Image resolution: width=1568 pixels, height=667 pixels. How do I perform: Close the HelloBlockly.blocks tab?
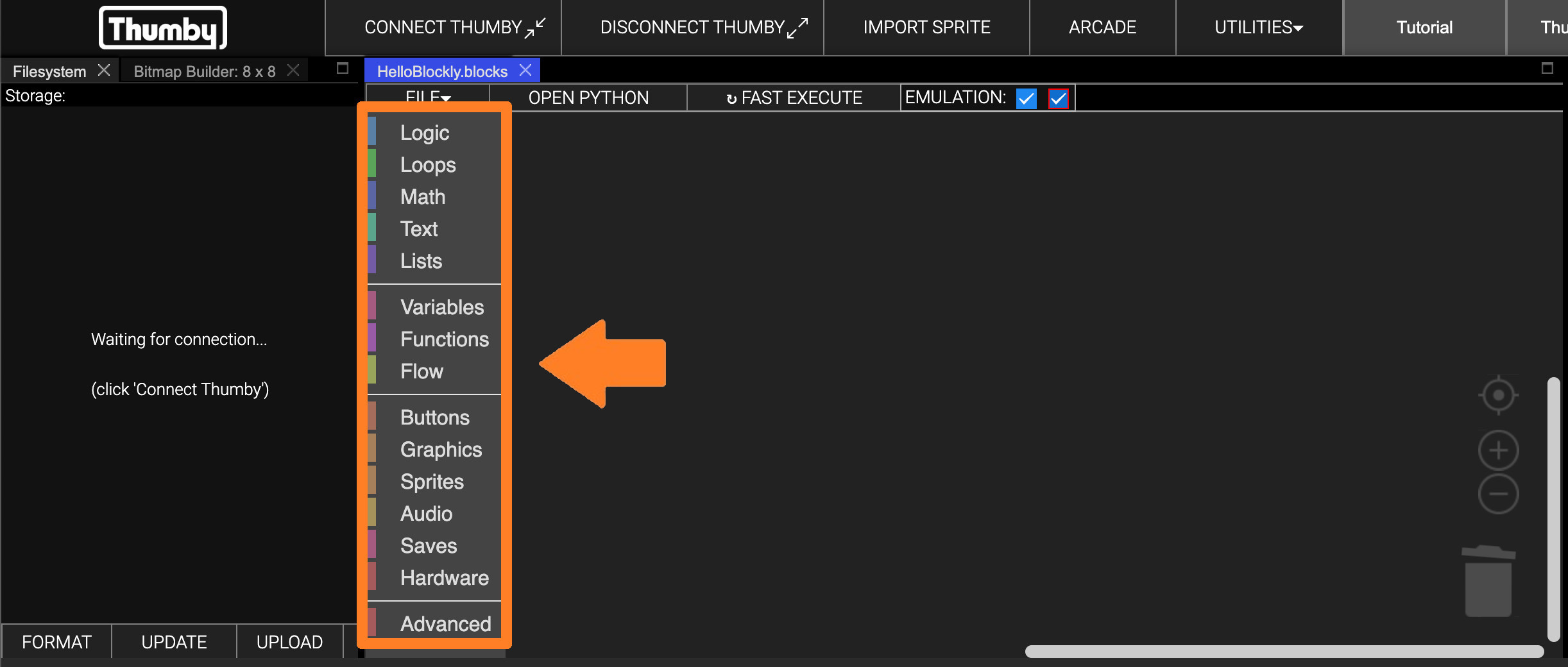point(525,71)
